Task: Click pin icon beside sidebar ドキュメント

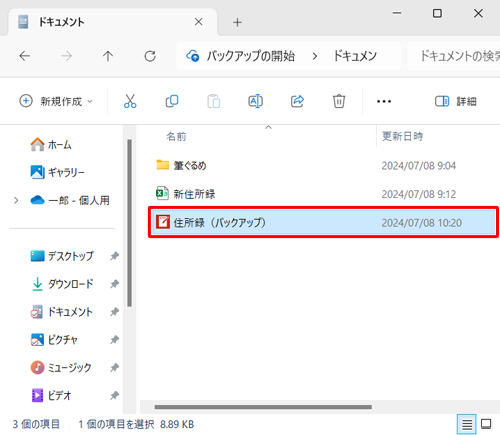Action: (x=115, y=312)
